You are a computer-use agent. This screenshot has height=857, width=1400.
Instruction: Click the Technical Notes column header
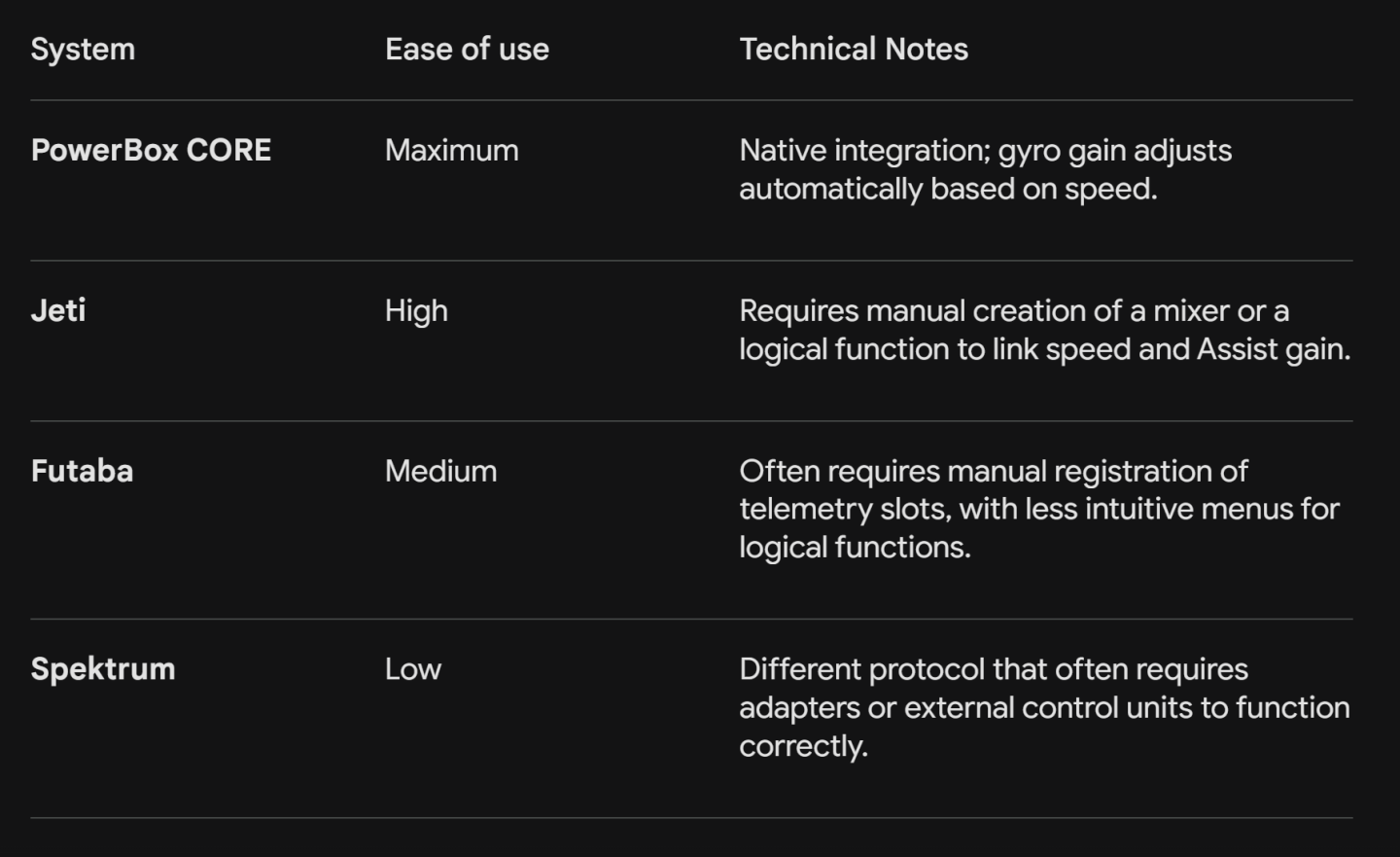click(x=854, y=50)
